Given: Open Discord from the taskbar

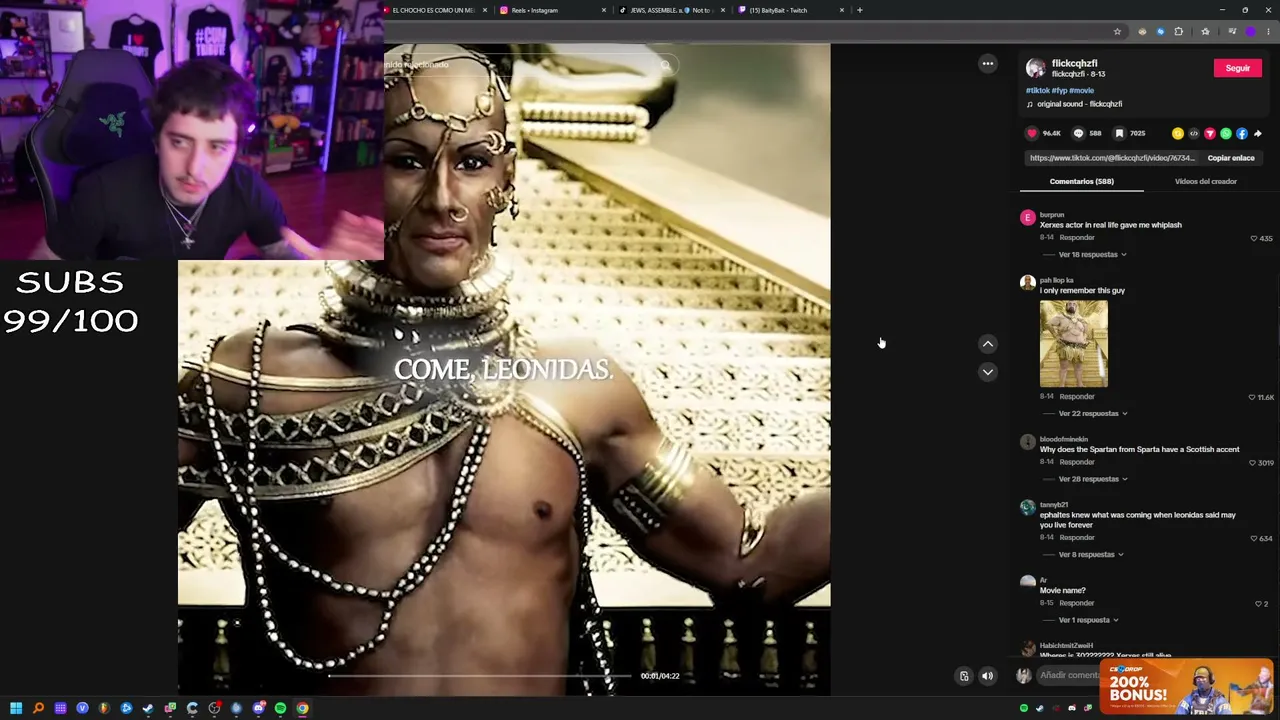Looking at the screenshot, I should point(258,708).
